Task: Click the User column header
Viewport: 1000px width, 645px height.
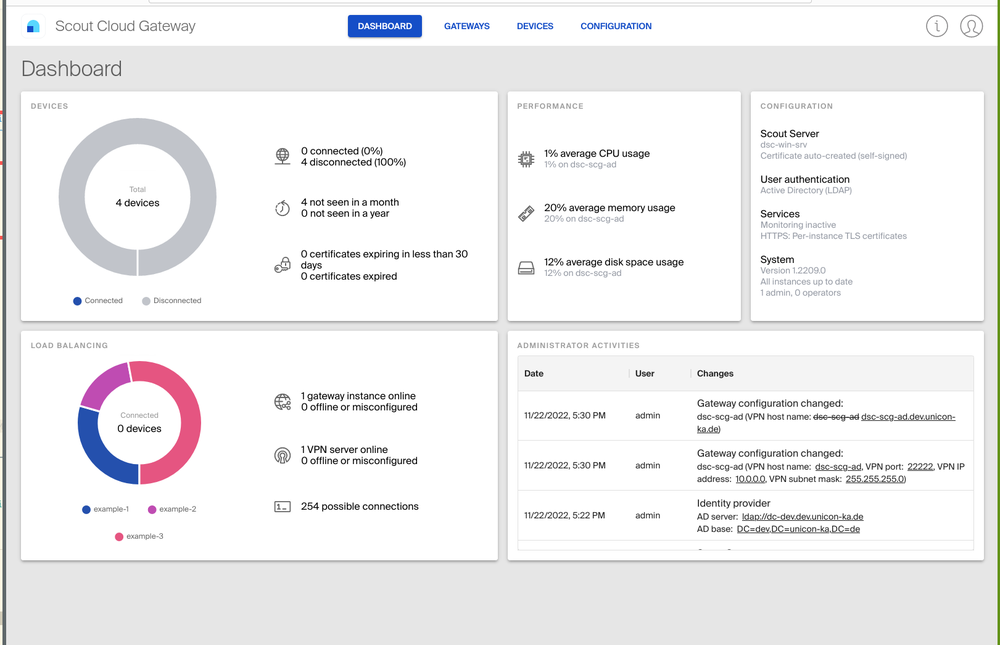Action: tap(645, 374)
